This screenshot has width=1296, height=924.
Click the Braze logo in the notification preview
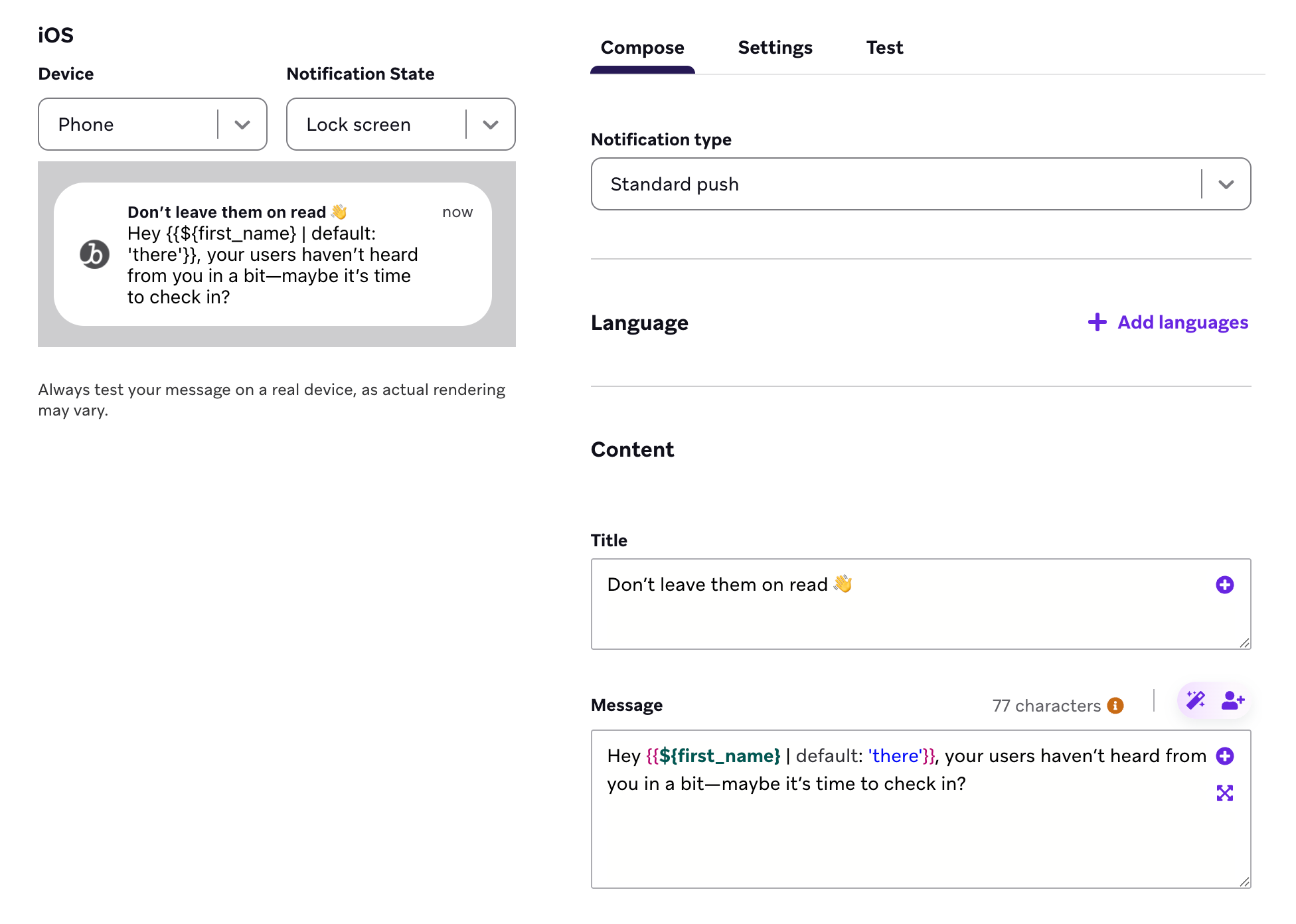(95, 255)
